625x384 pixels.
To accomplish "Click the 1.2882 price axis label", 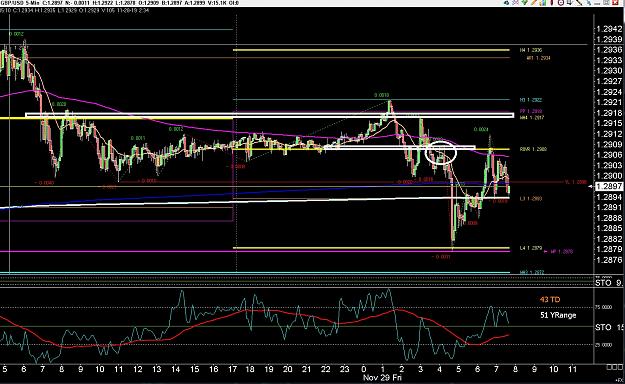I will (x=609, y=239).
